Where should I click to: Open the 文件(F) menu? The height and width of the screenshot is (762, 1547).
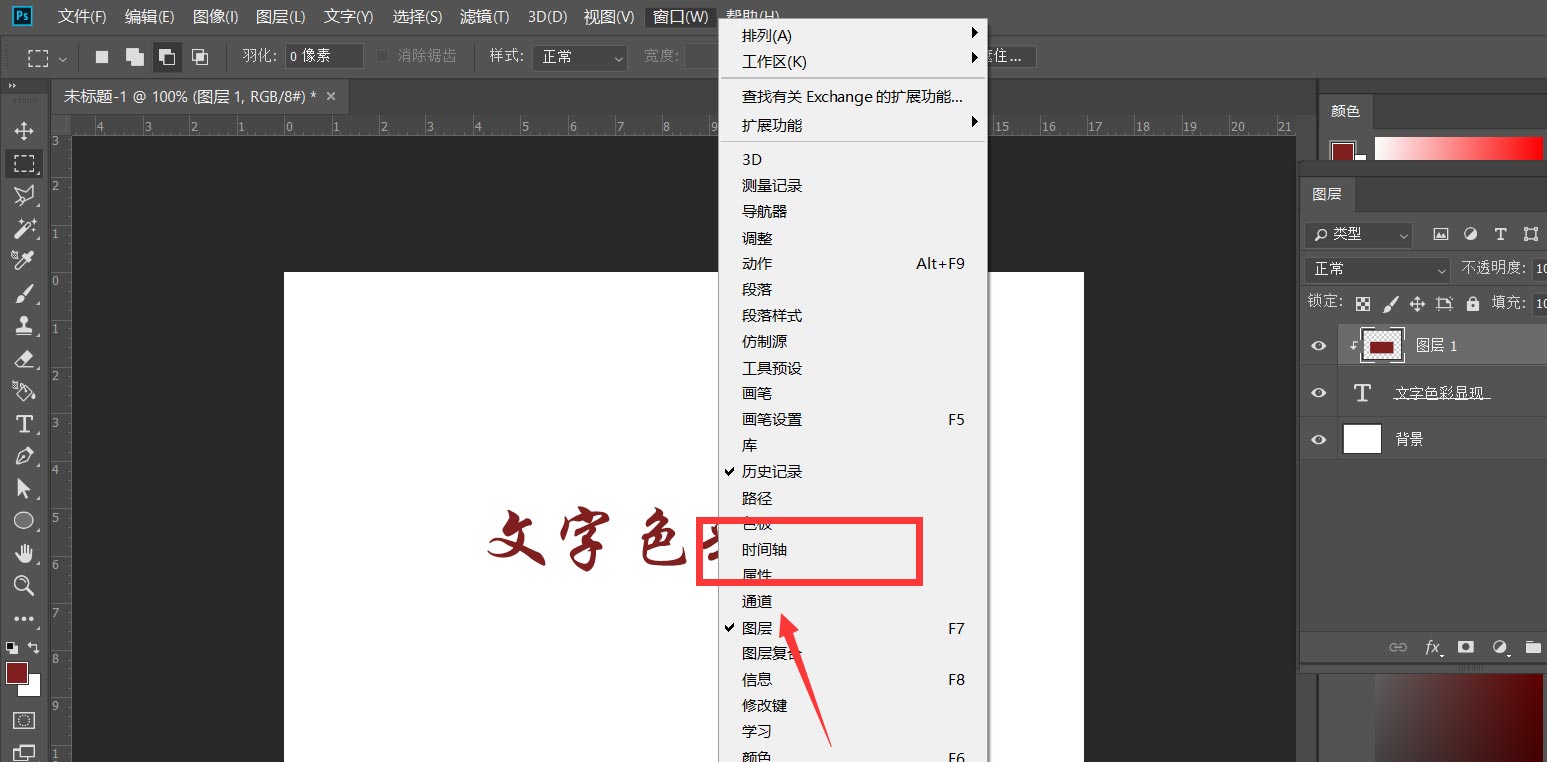point(82,17)
